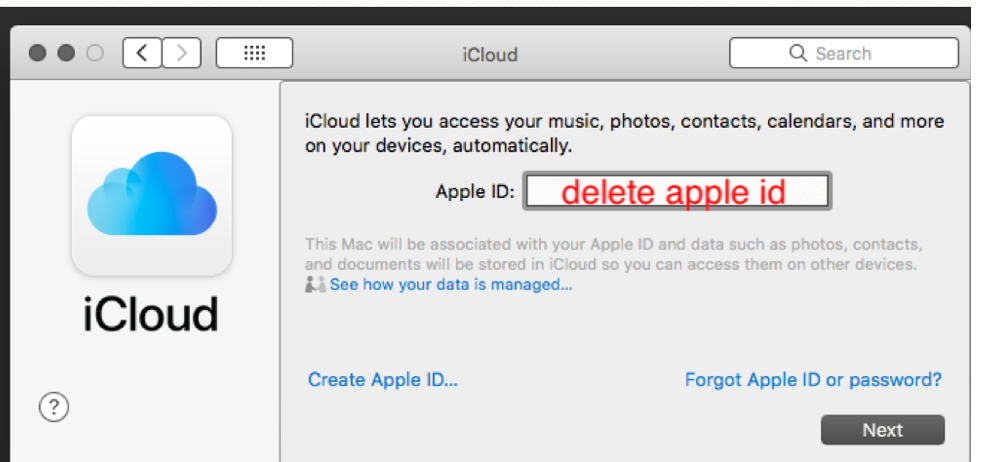Viewport: 988px width, 462px height.
Task: Close the iCloud preferences window
Action: click(38, 54)
